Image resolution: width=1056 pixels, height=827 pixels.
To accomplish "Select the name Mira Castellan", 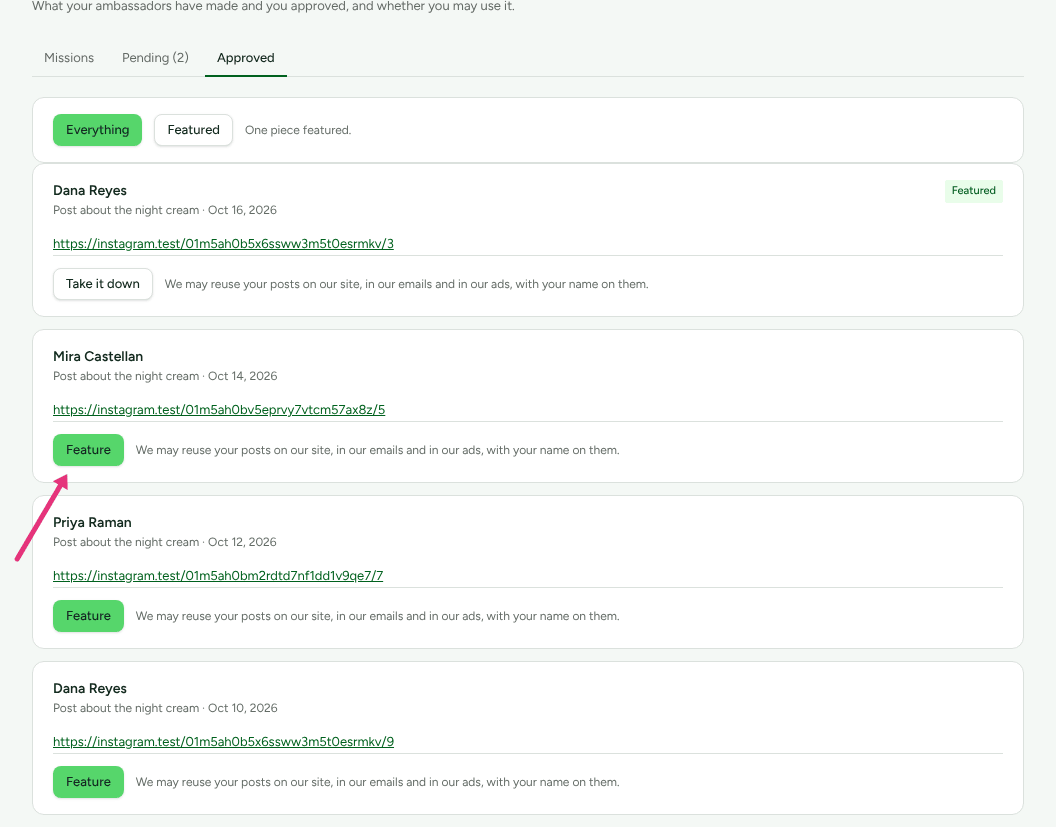I will point(98,356).
